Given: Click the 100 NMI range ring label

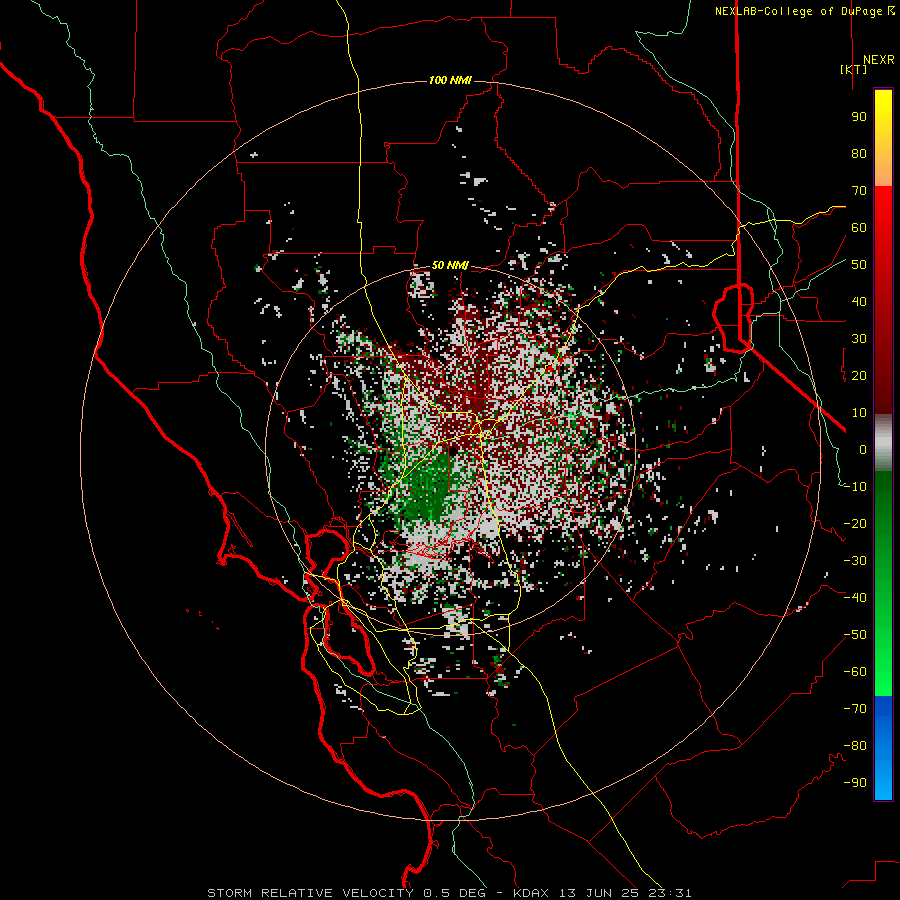Looking at the screenshot, I should tap(450, 80).
